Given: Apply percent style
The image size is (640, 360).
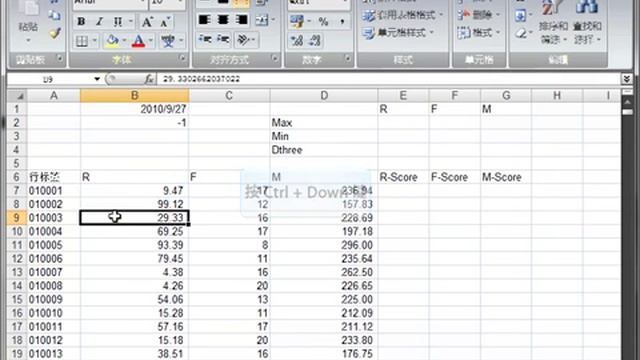Looking at the screenshot, I should click(x=323, y=22).
